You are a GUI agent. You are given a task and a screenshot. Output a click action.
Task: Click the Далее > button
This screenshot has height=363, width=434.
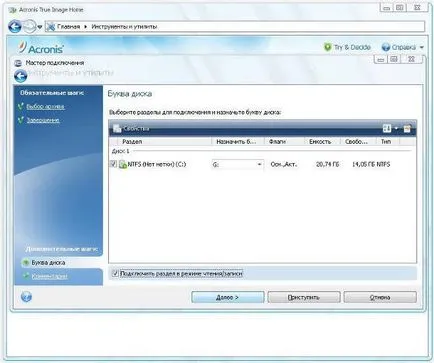(227, 297)
